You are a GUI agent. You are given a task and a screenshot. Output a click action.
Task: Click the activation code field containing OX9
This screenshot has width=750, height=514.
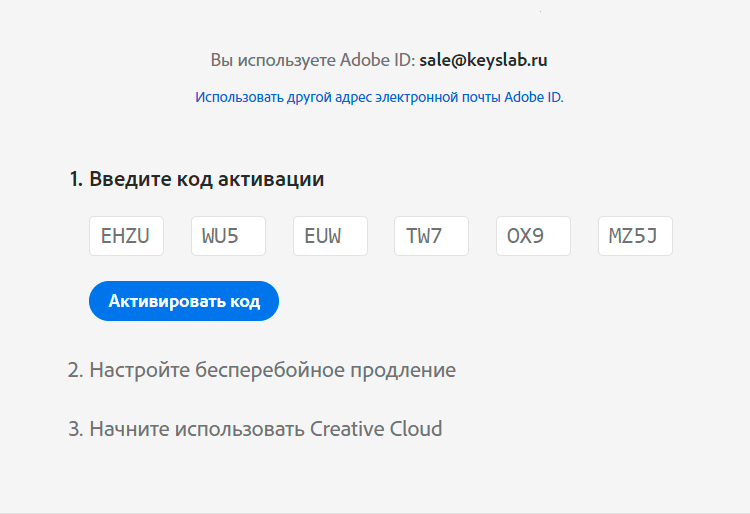[533, 236]
